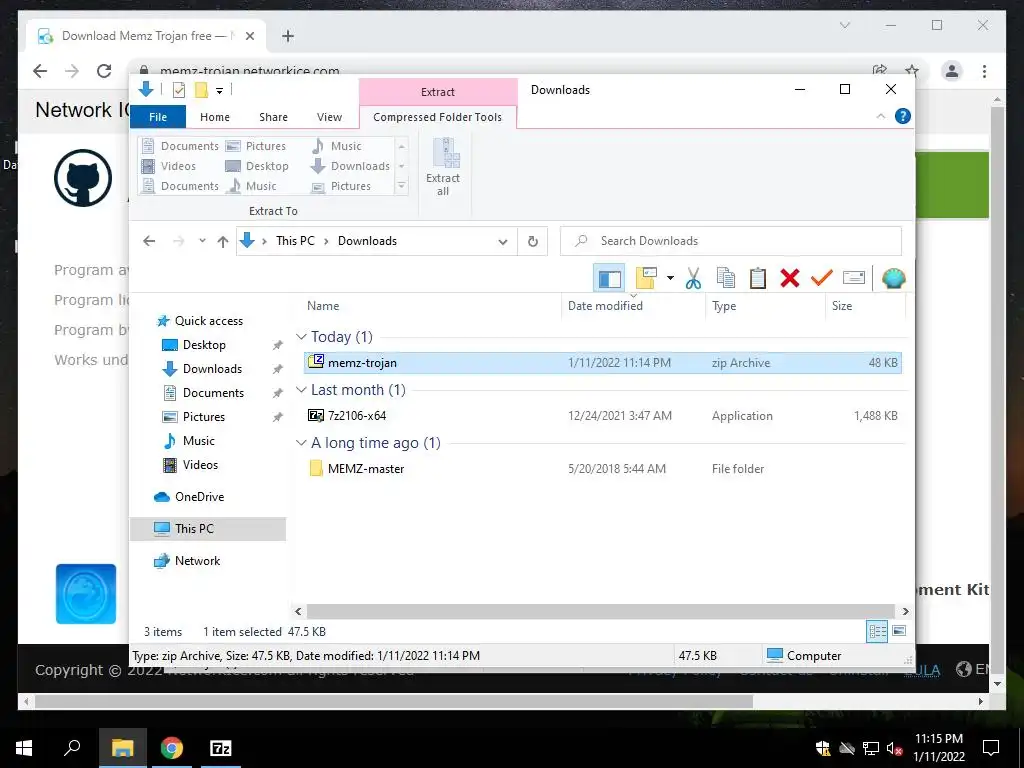Open the Customize Quick Access Toolbar dropdown
This screenshot has width=1024, height=768.
(x=219, y=91)
